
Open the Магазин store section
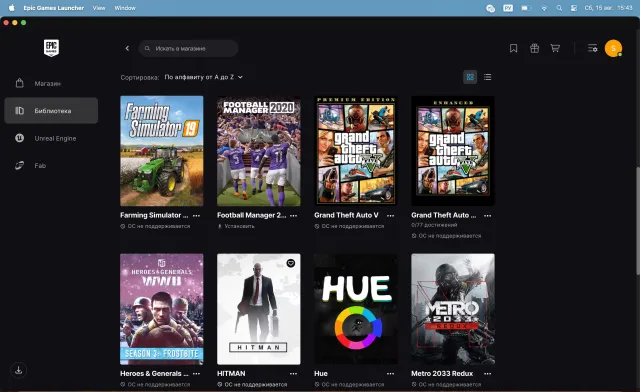[51, 83]
